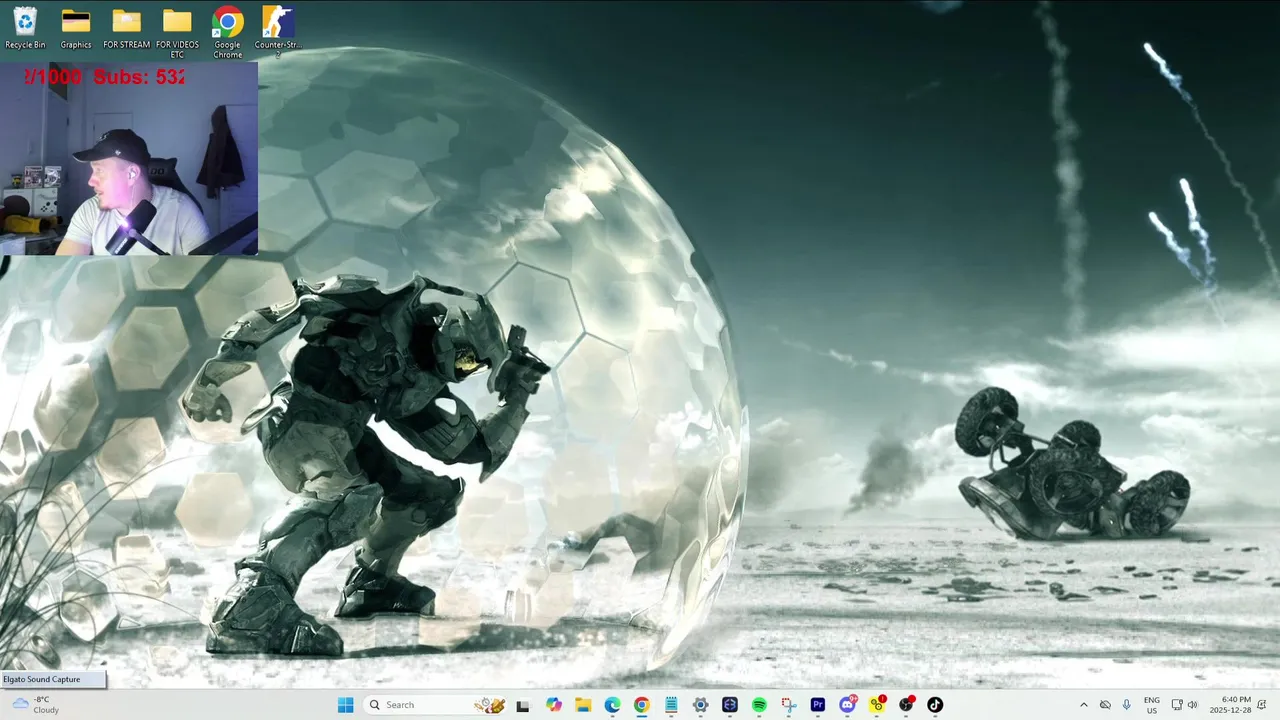Expand the hidden system tray icons
This screenshot has width=1280, height=720.
1083,705
